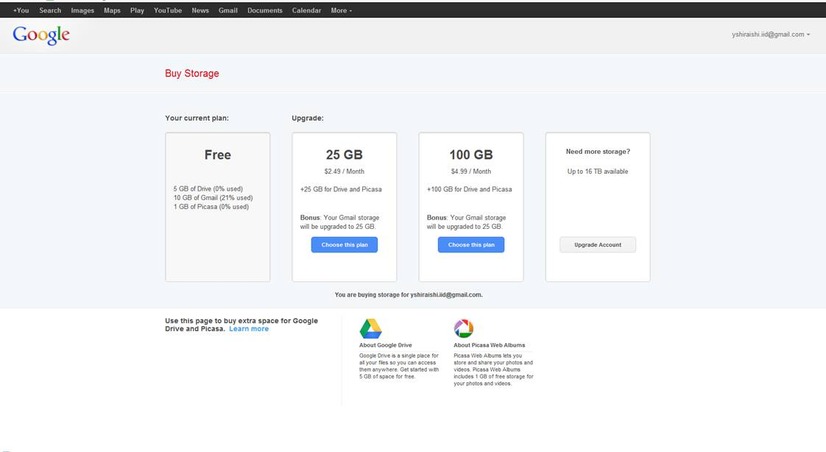Screen dimensions: 826x452
Task: Open the Google Drive icon
Action: pos(370,329)
